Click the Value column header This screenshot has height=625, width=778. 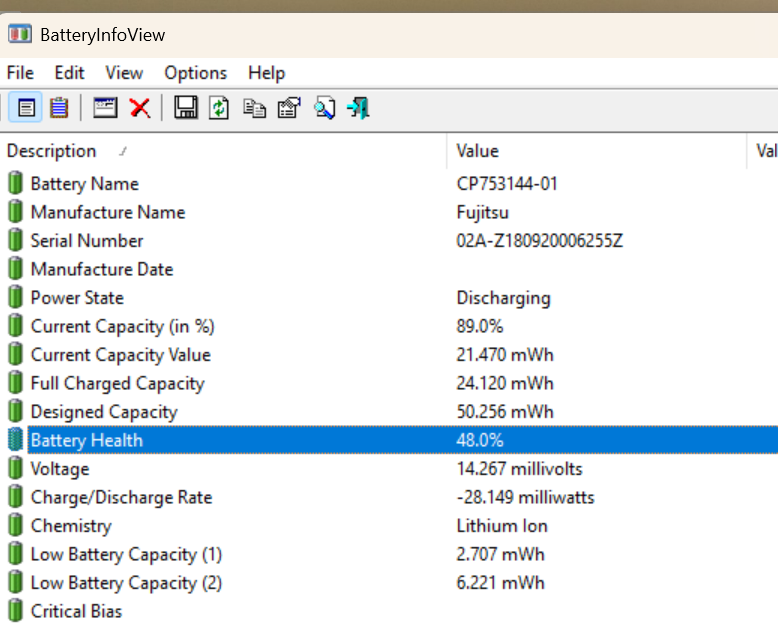point(597,151)
